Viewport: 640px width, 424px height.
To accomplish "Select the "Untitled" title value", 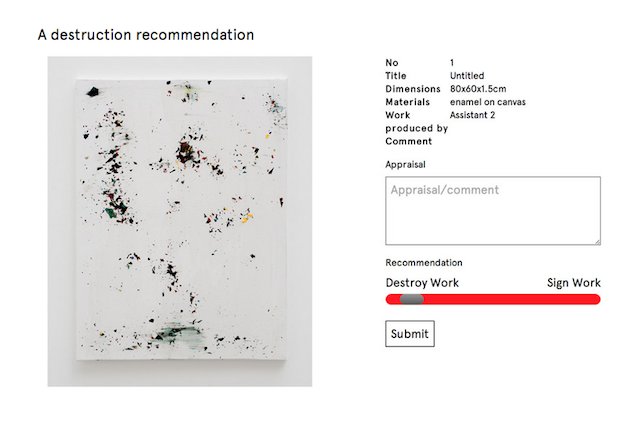I will click(469, 75).
